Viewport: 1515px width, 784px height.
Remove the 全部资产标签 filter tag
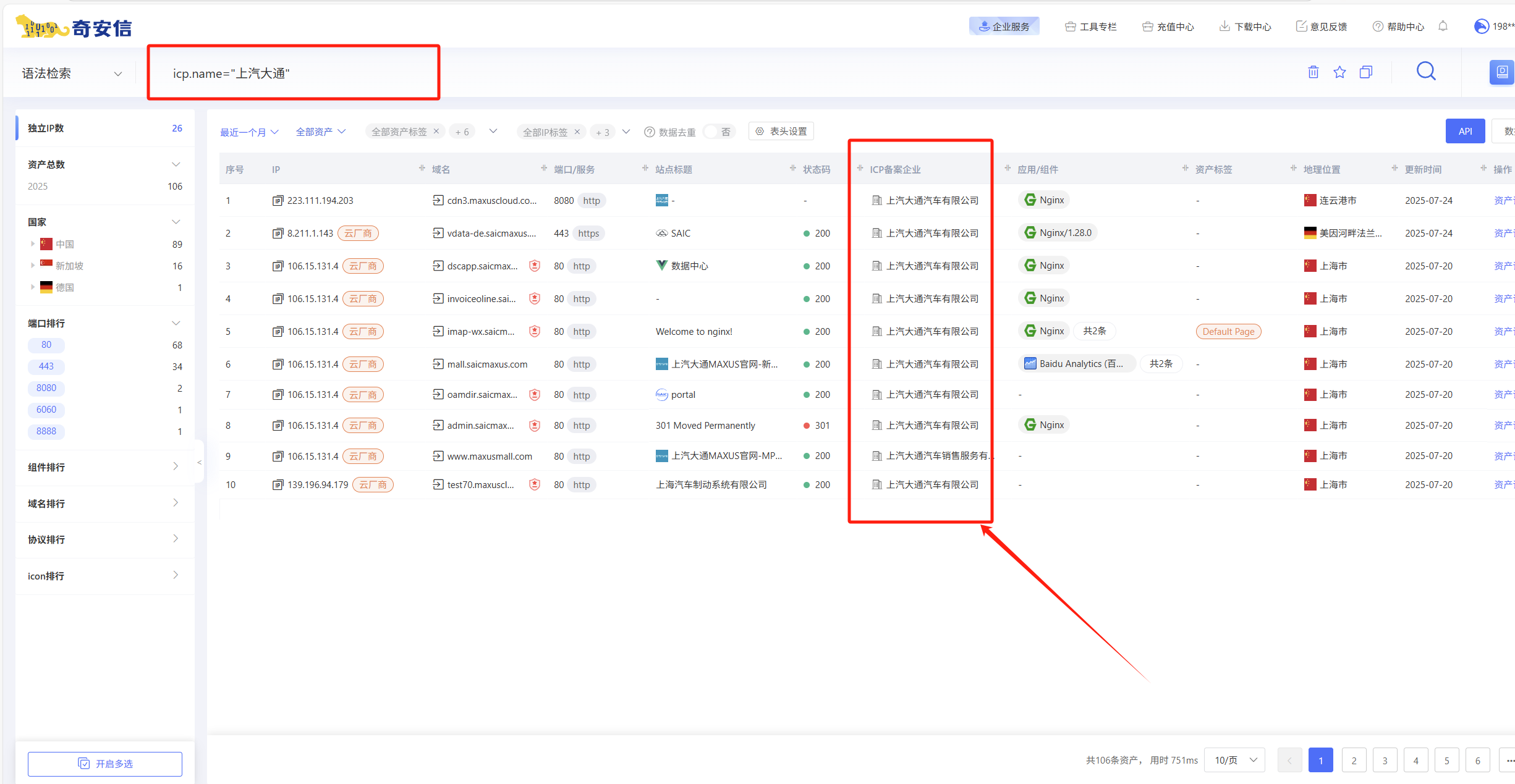(x=436, y=131)
